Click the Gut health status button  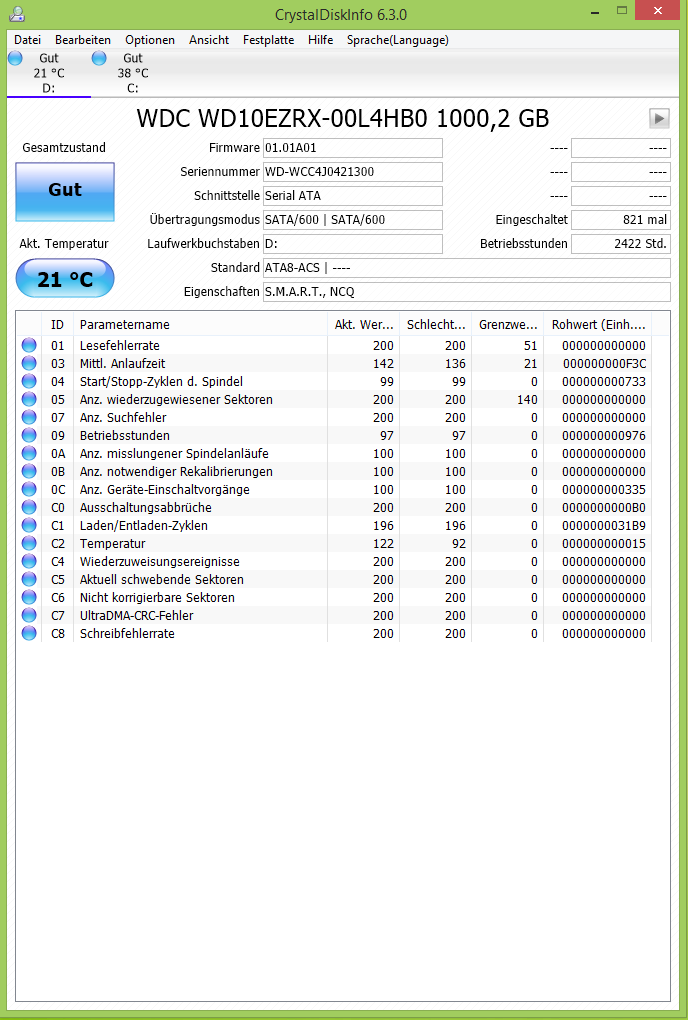(65, 192)
